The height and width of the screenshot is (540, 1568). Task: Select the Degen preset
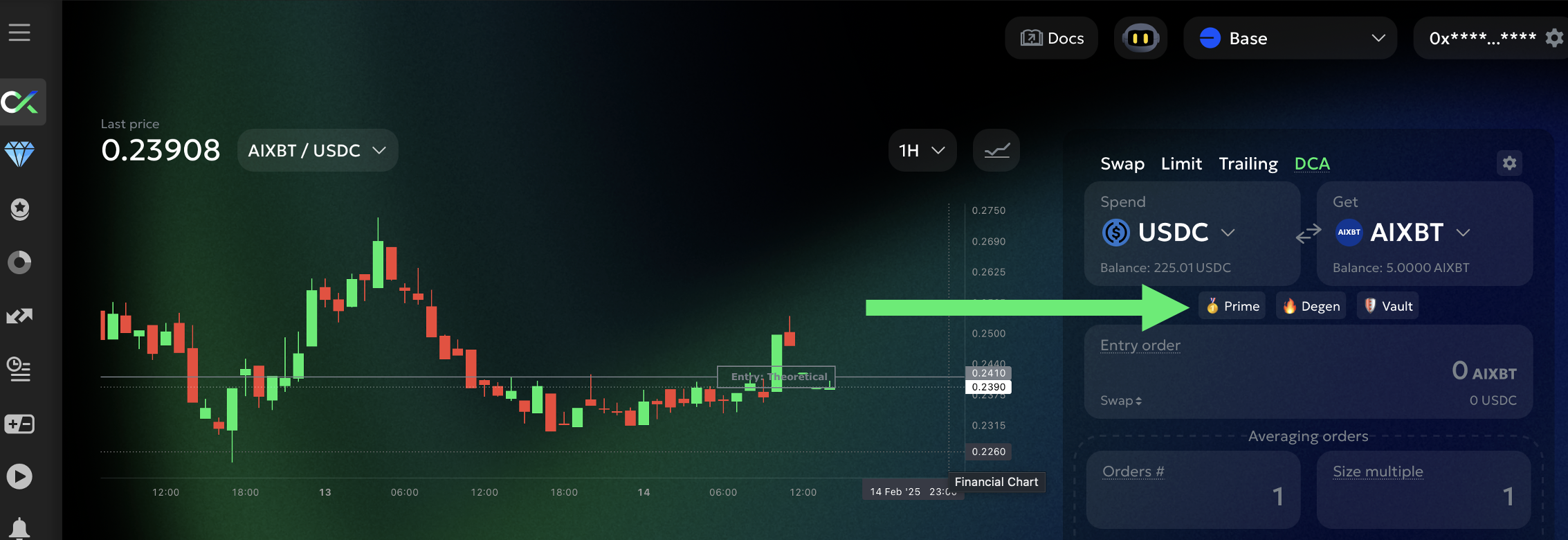tap(1311, 306)
